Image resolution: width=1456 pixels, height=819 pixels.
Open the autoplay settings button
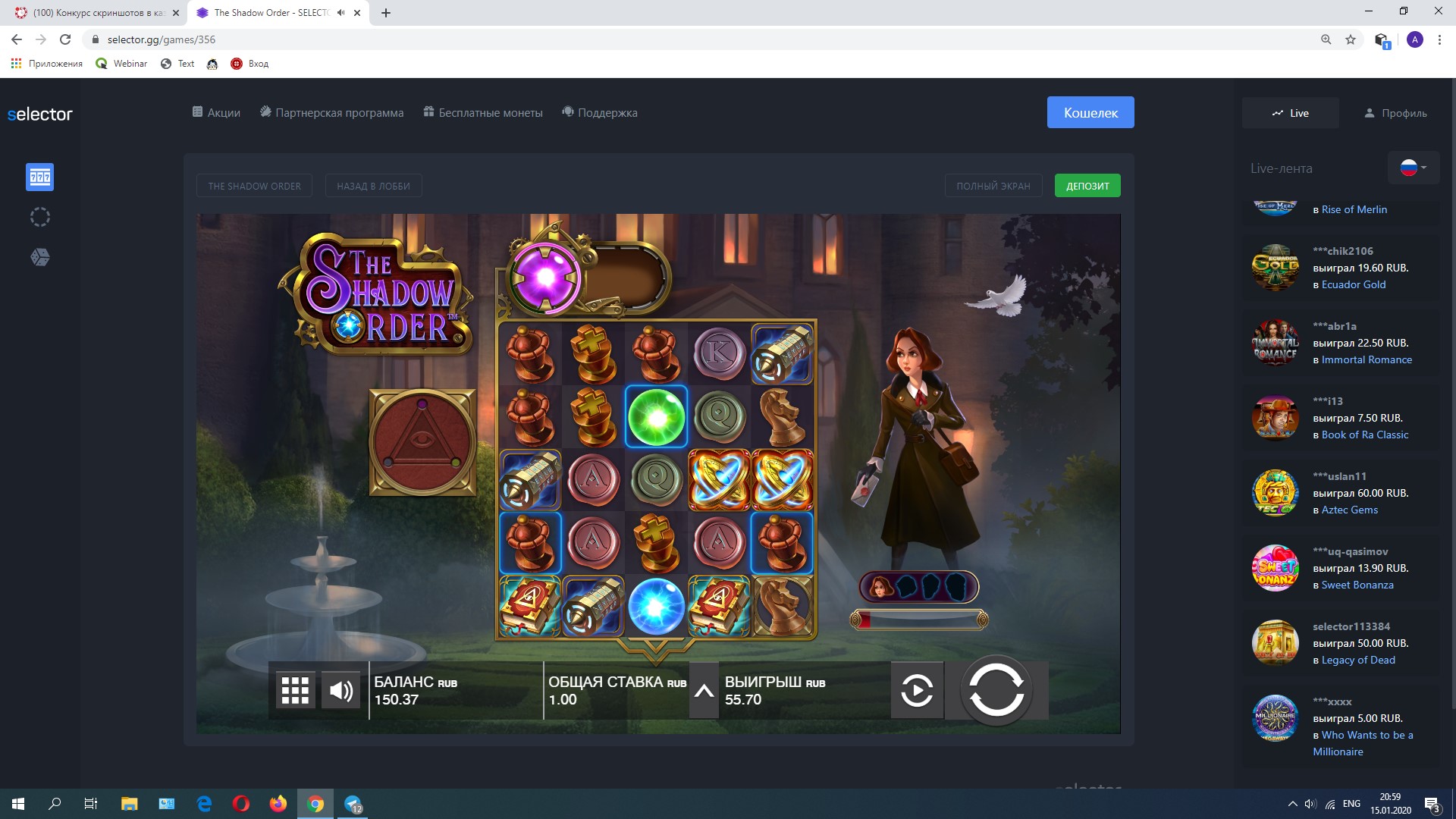[917, 690]
